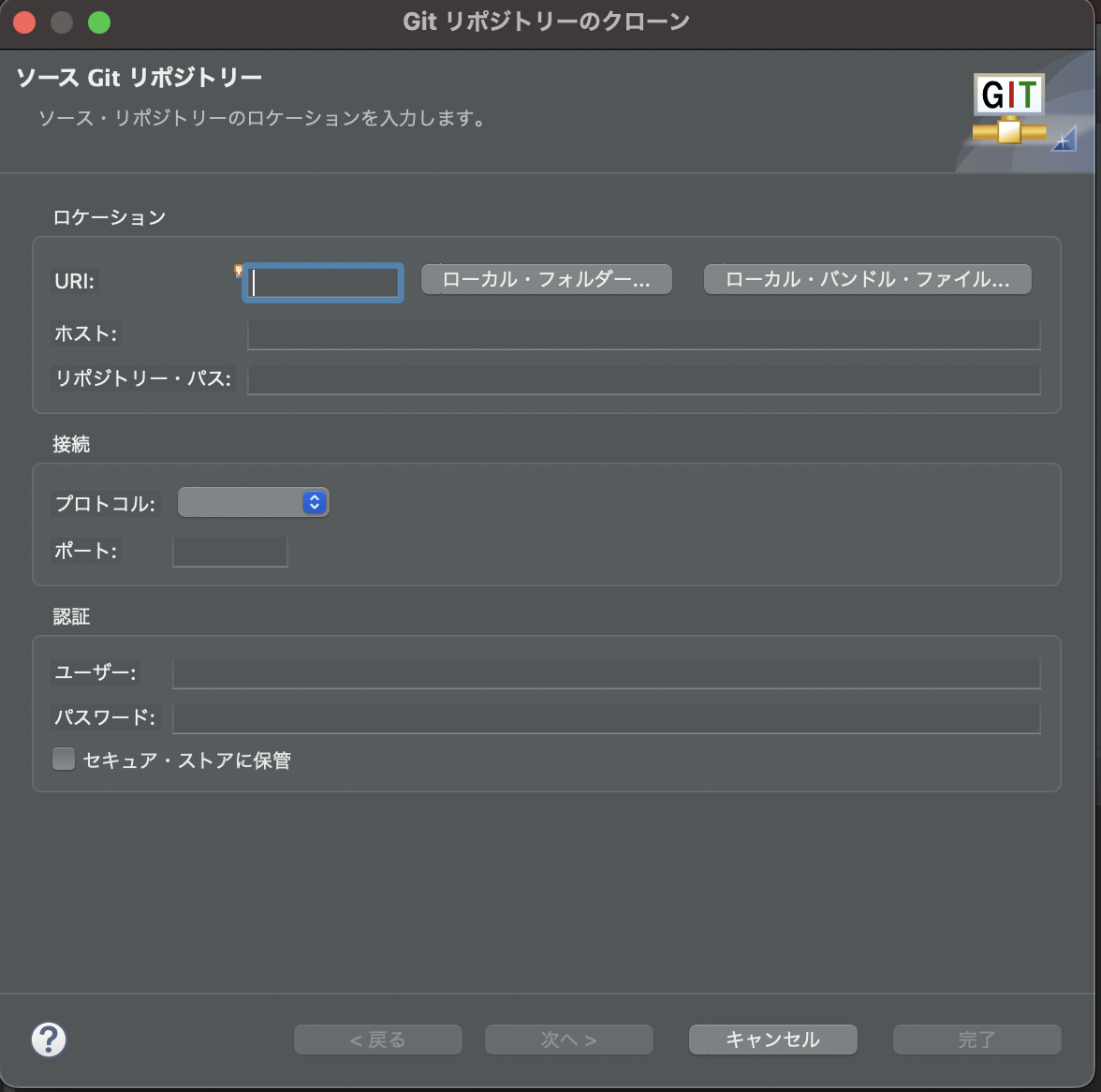Screen dimensions: 1101x1092
Task: Enable the セキュア・ストアに保管 checkbox
Action: (63, 759)
